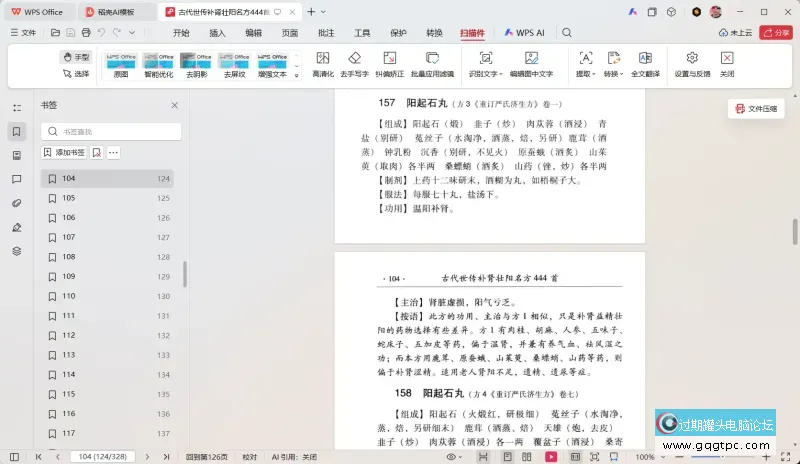Click the print icon in quick toolbar
Image resolution: width=800 pixels, height=464 pixels.
tap(86, 33)
